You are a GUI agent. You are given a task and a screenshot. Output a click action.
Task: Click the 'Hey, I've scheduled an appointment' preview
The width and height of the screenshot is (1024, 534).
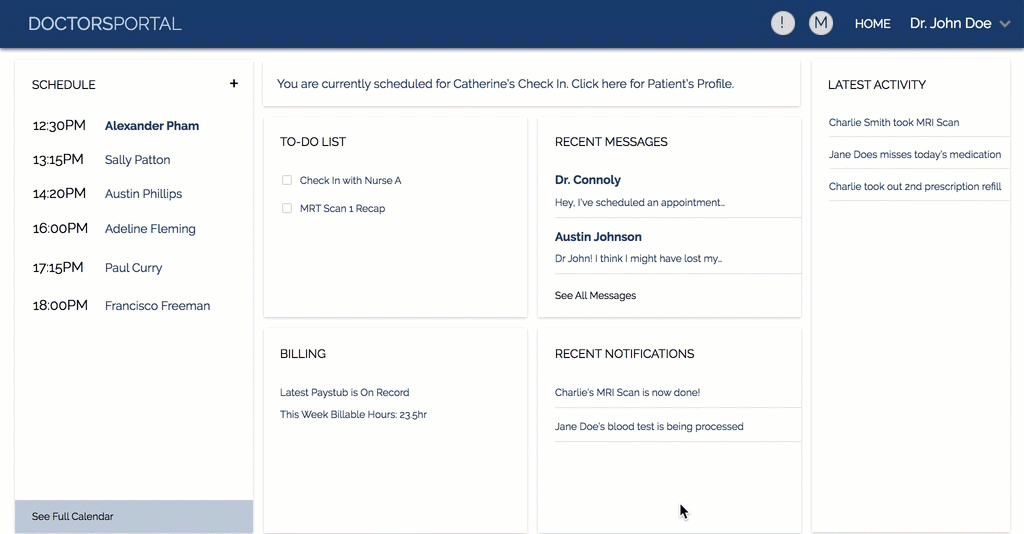pos(639,202)
